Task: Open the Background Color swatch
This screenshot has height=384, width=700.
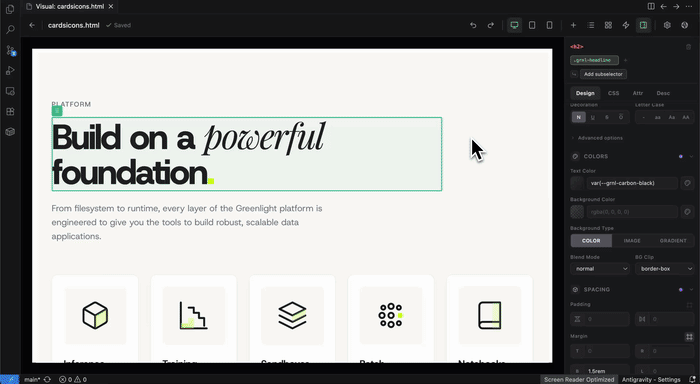Action: click(577, 212)
